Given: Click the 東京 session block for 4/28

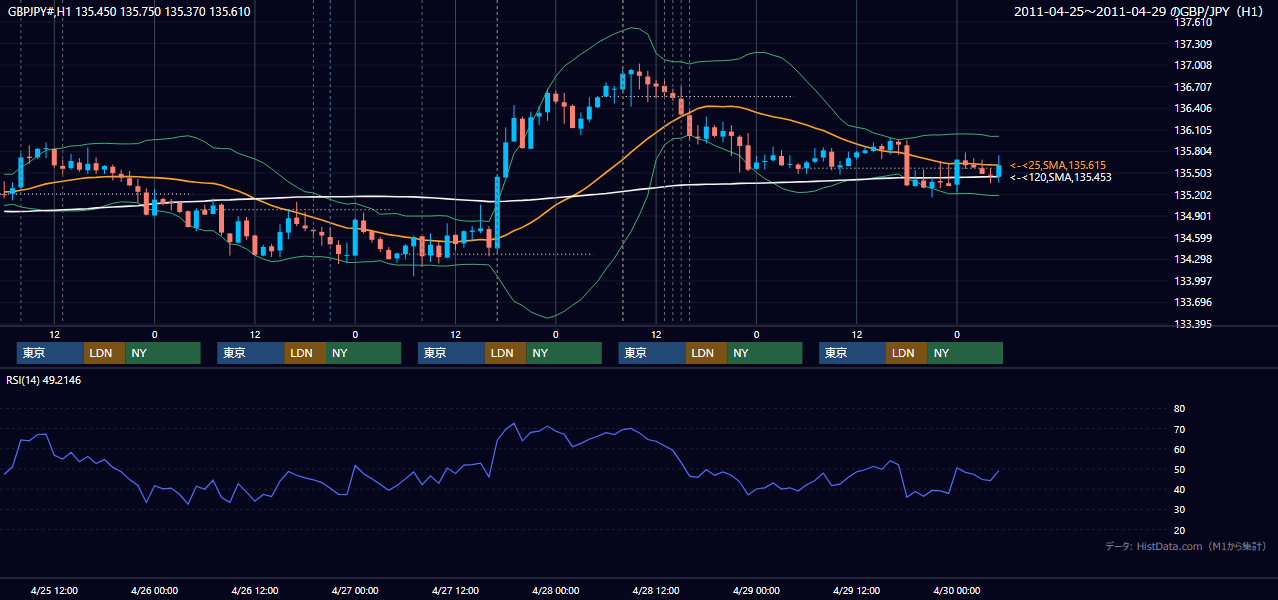Looking at the screenshot, I should click(652, 353).
